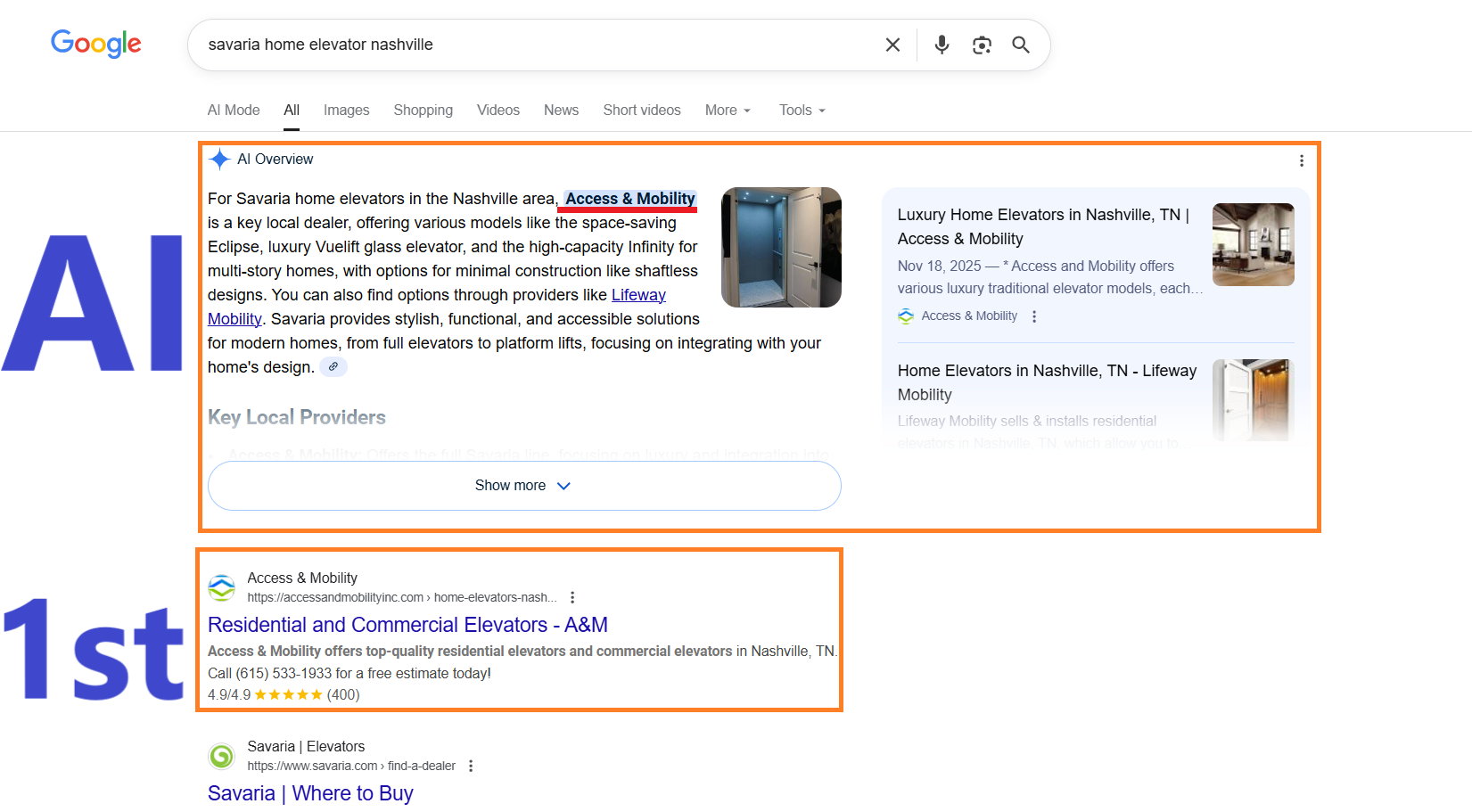Viewport: 1472px width, 812px height.
Task: Open Luxury Home Elevators in Nashville source card
Action: pyautogui.click(x=1043, y=226)
